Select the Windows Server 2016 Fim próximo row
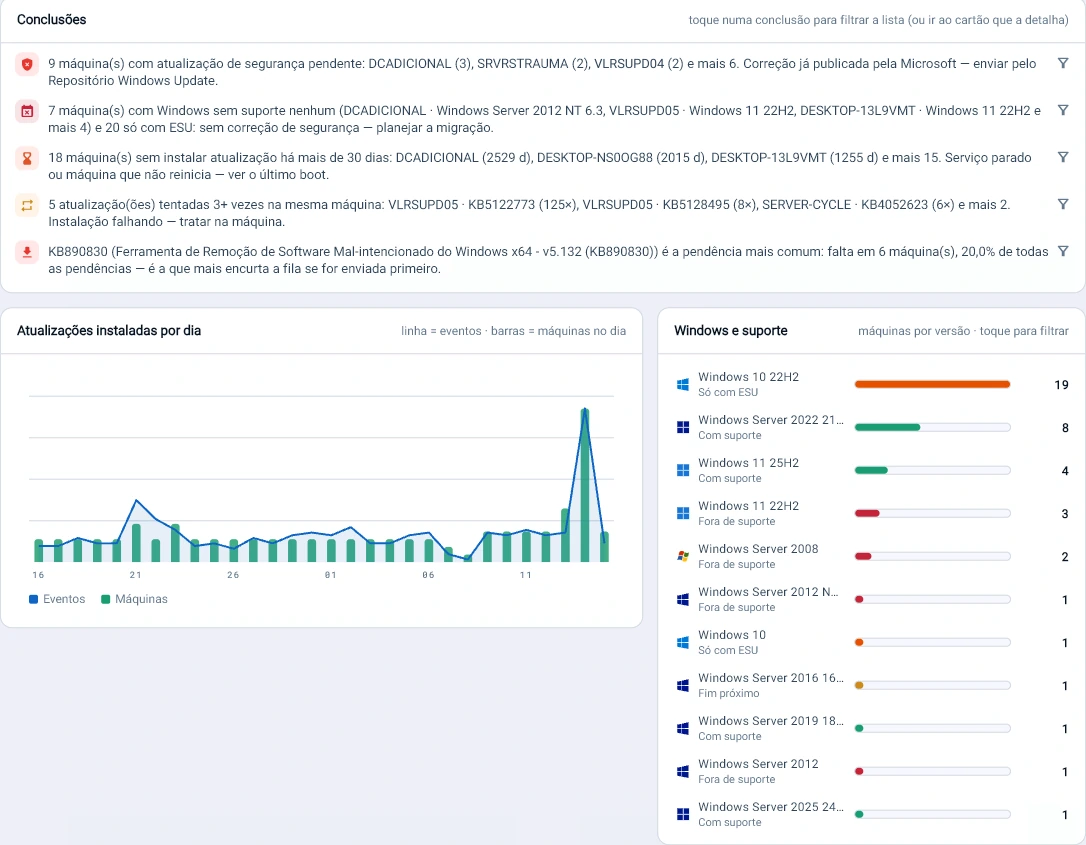The height and width of the screenshot is (845, 1086). 872,685
